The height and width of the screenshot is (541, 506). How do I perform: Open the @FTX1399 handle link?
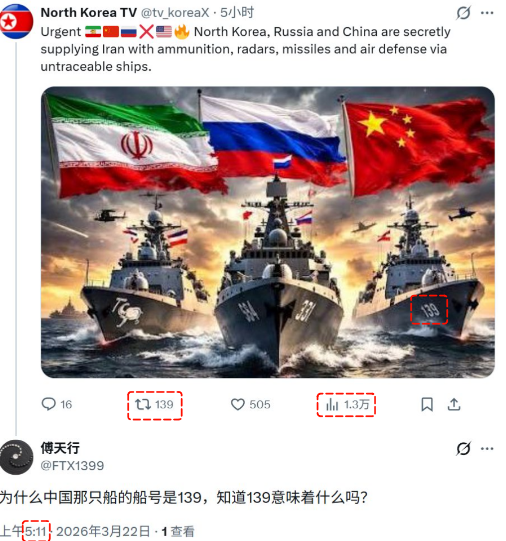point(72,465)
